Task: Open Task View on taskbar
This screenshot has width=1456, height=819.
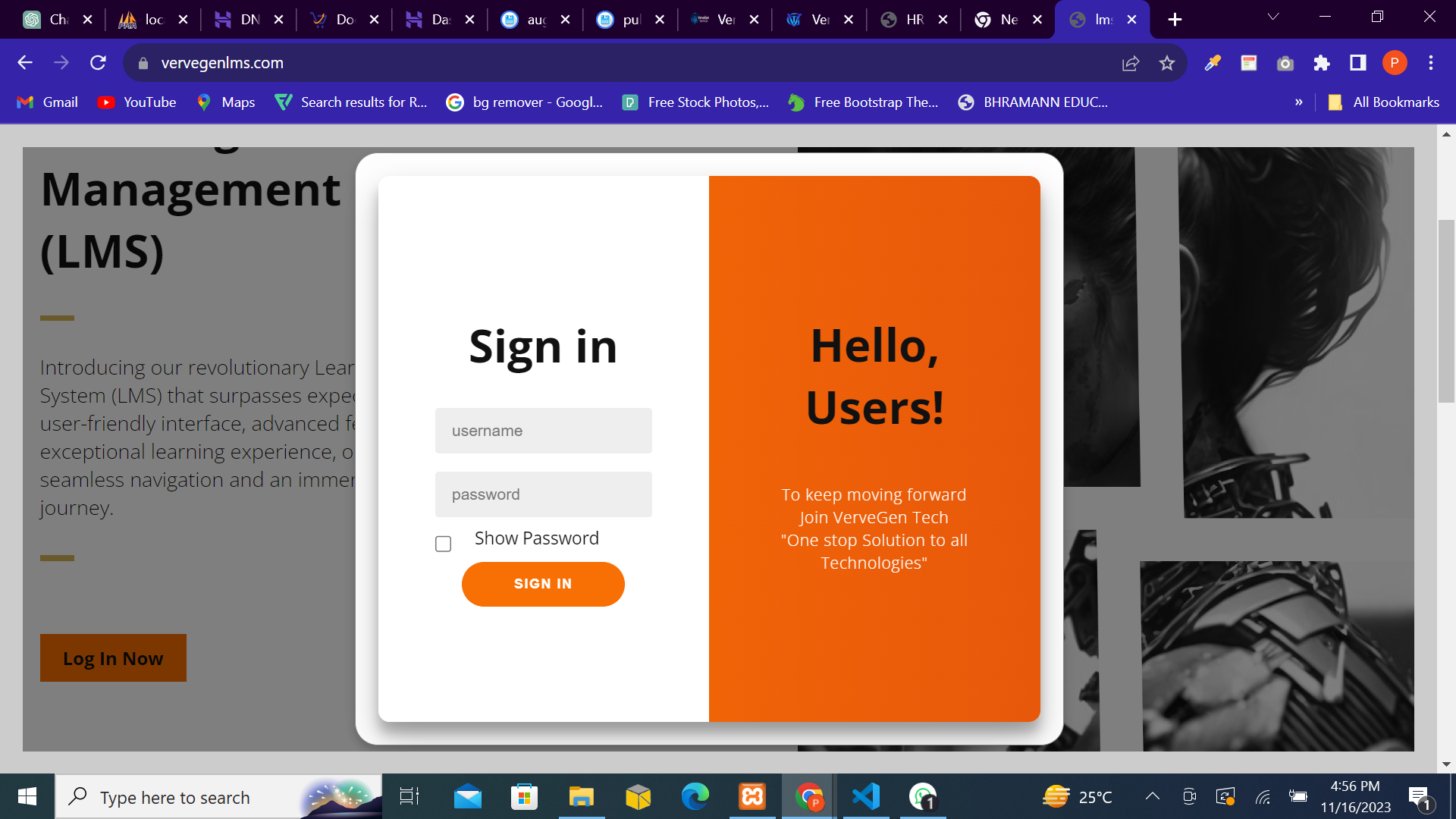Action: (x=409, y=797)
